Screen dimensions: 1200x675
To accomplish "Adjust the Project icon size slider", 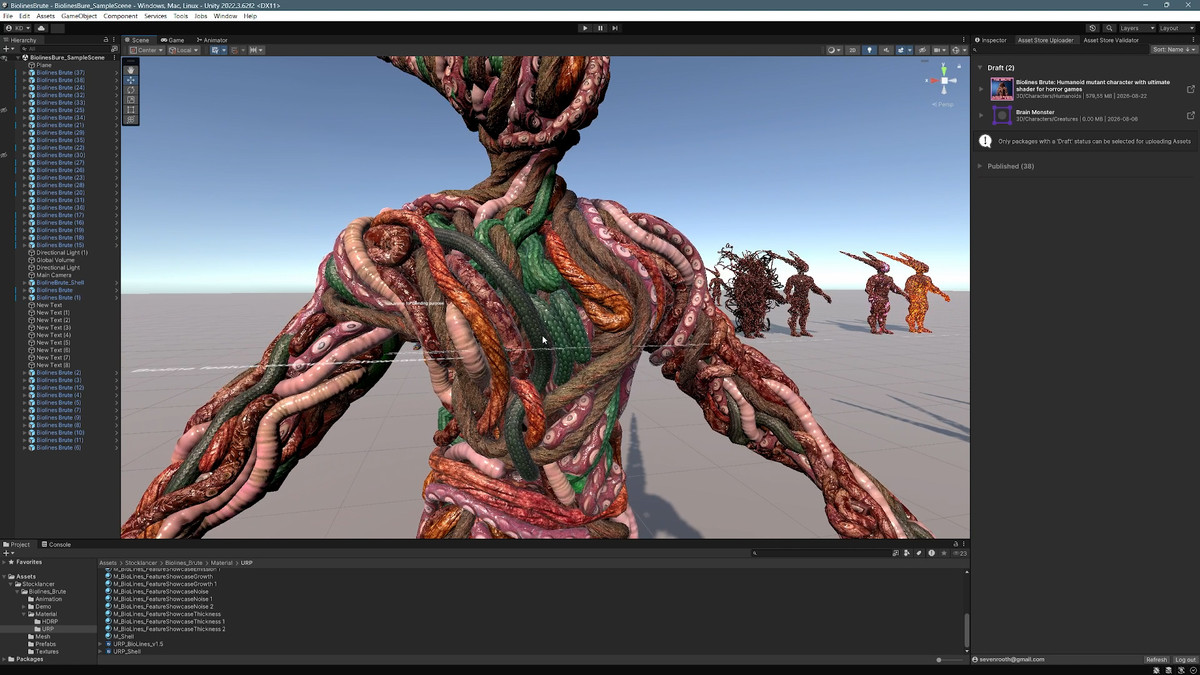I will 950,660.
